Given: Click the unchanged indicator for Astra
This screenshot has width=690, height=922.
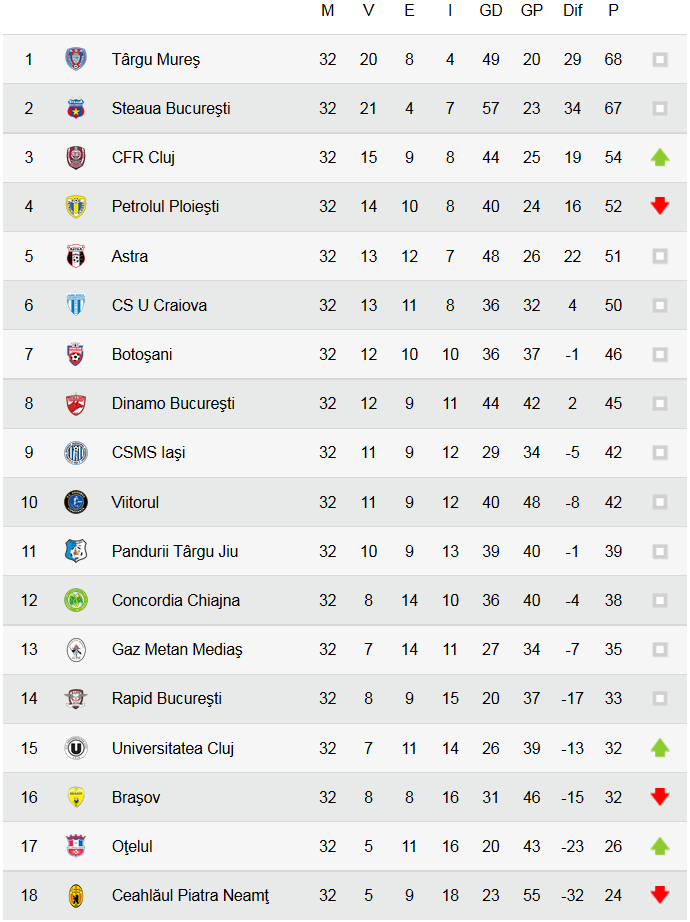Looking at the screenshot, I should pyautogui.click(x=659, y=256).
